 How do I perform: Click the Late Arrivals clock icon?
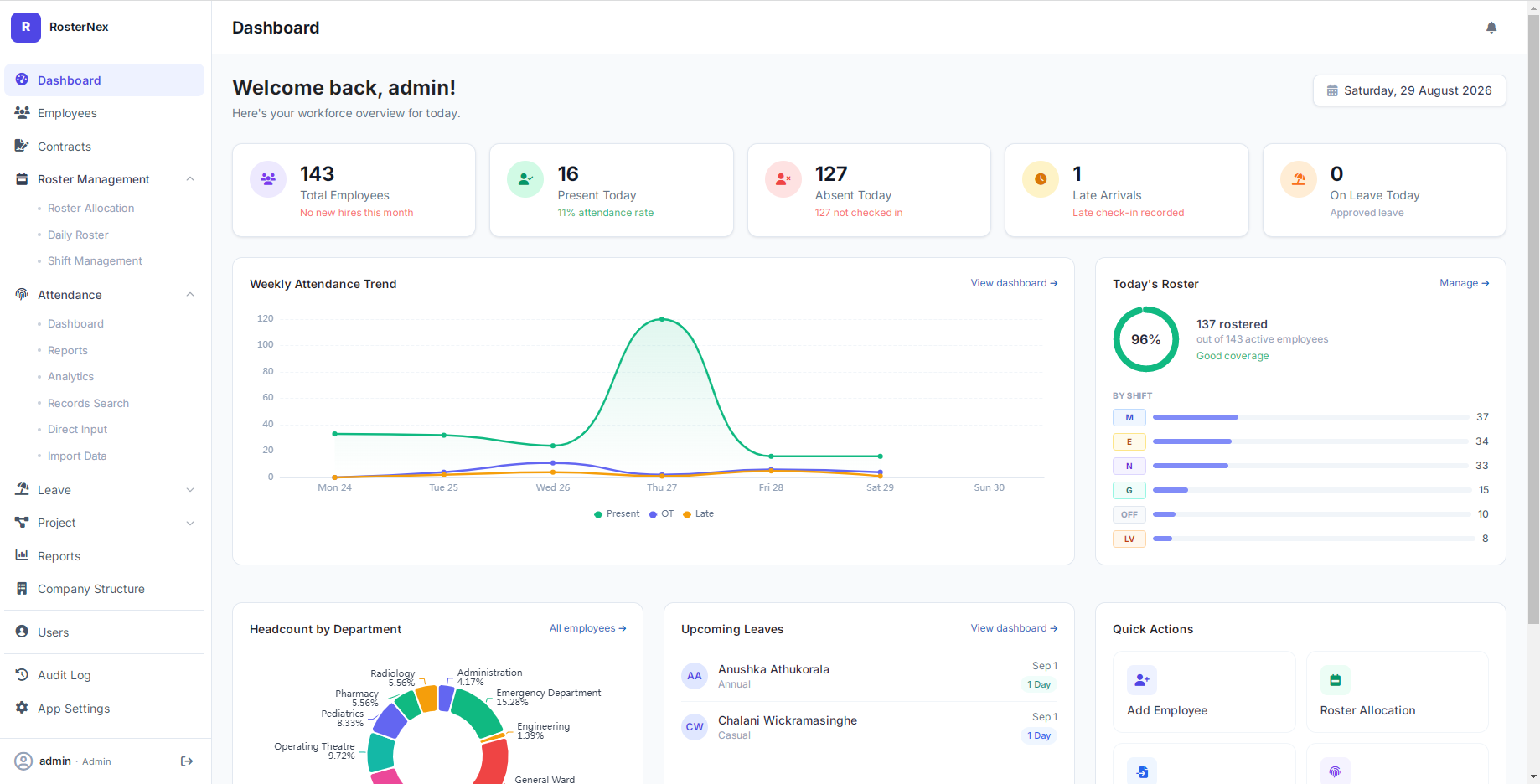point(1041,178)
